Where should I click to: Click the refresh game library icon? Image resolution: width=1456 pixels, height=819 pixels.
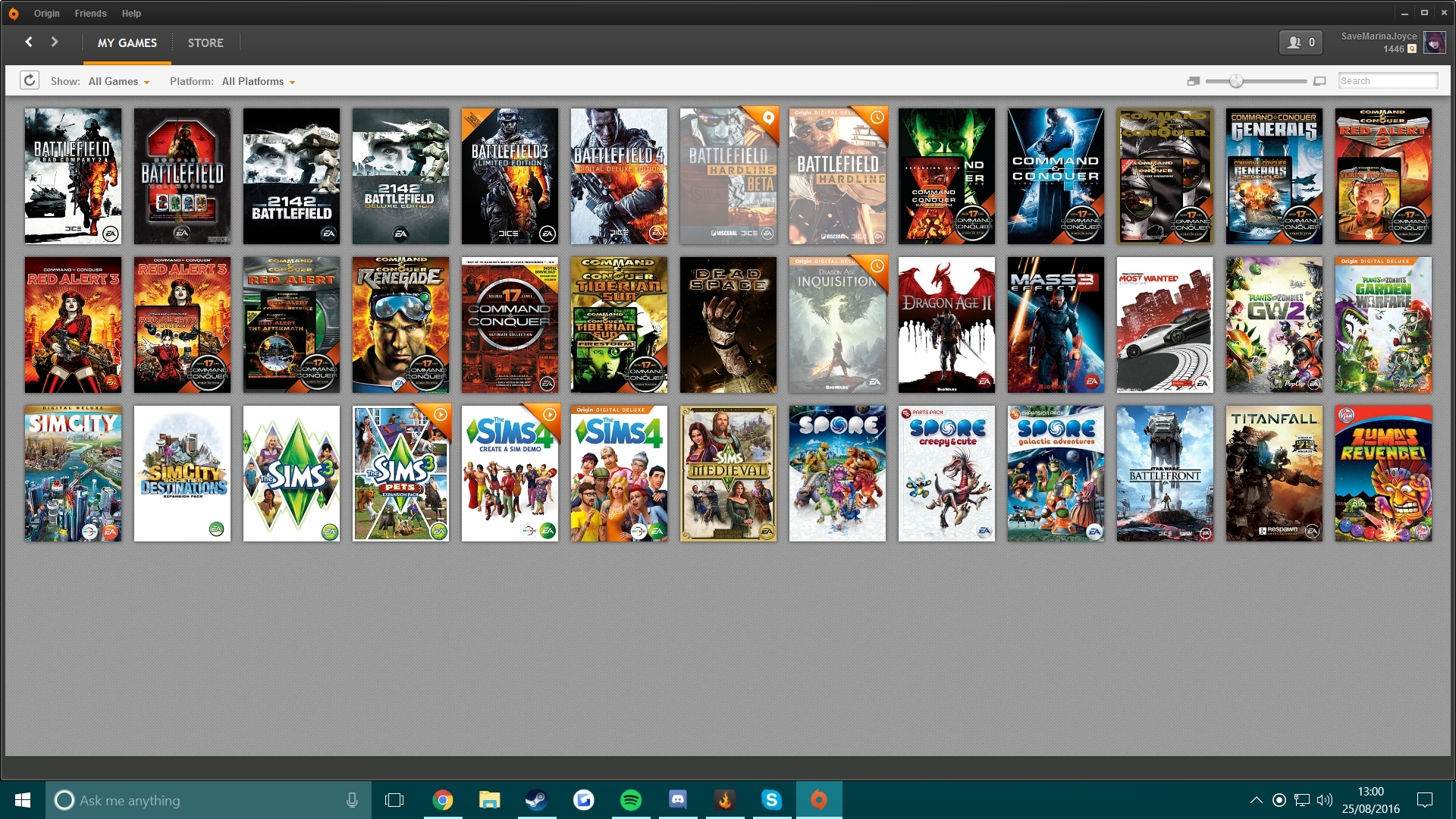click(30, 80)
